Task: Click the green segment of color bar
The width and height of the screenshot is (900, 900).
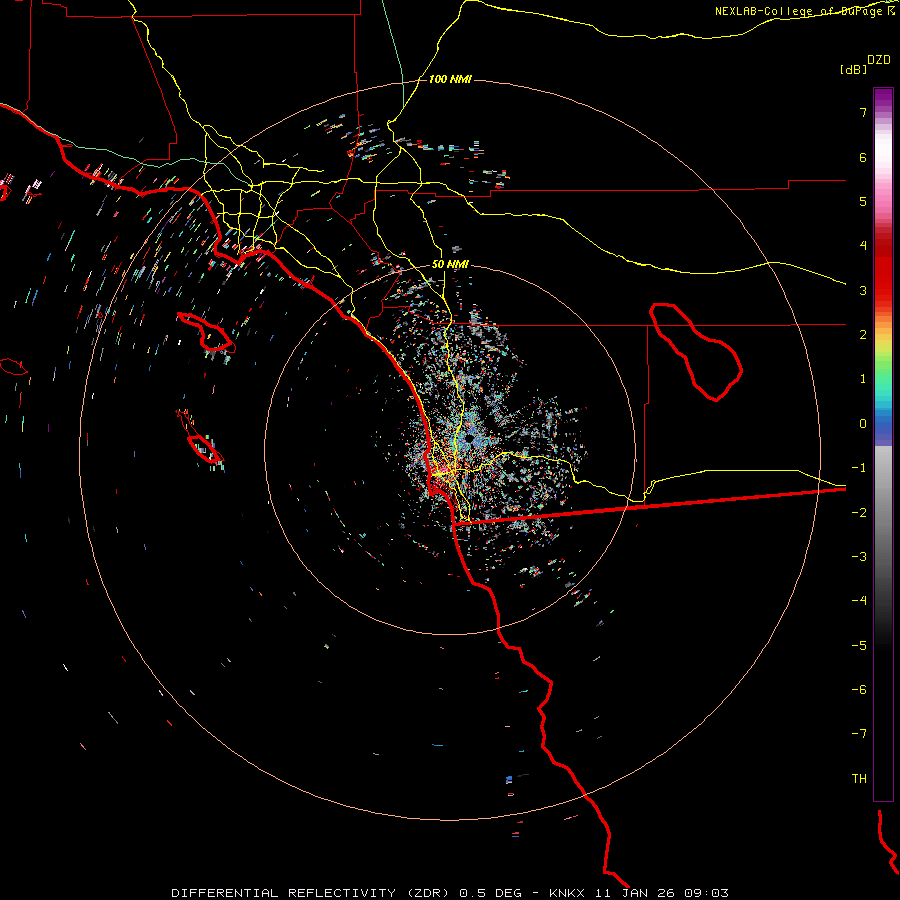Action: click(883, 370)
